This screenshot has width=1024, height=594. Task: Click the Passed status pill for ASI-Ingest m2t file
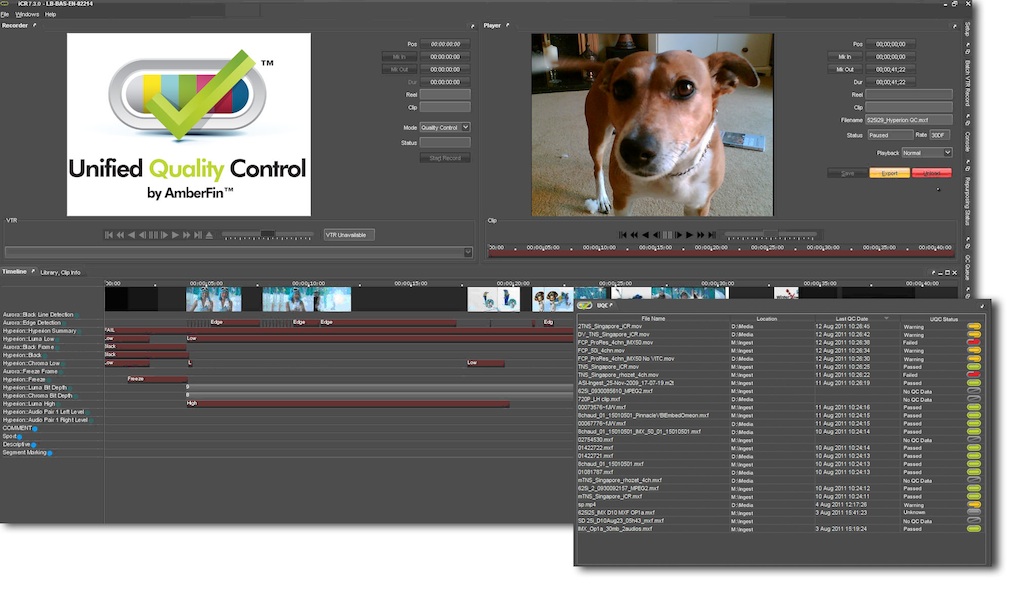pyautogui.click(x=973, y=383)
